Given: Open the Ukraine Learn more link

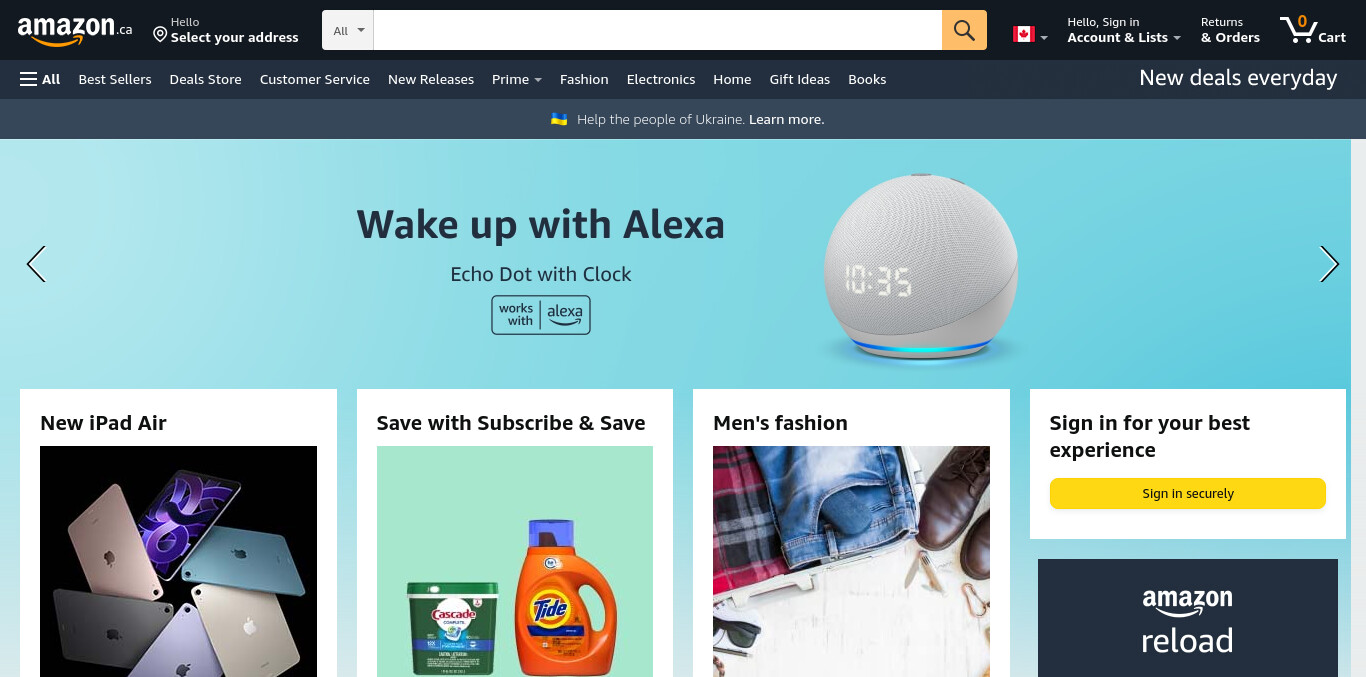Looking at the screenshot, I should 786,119.
